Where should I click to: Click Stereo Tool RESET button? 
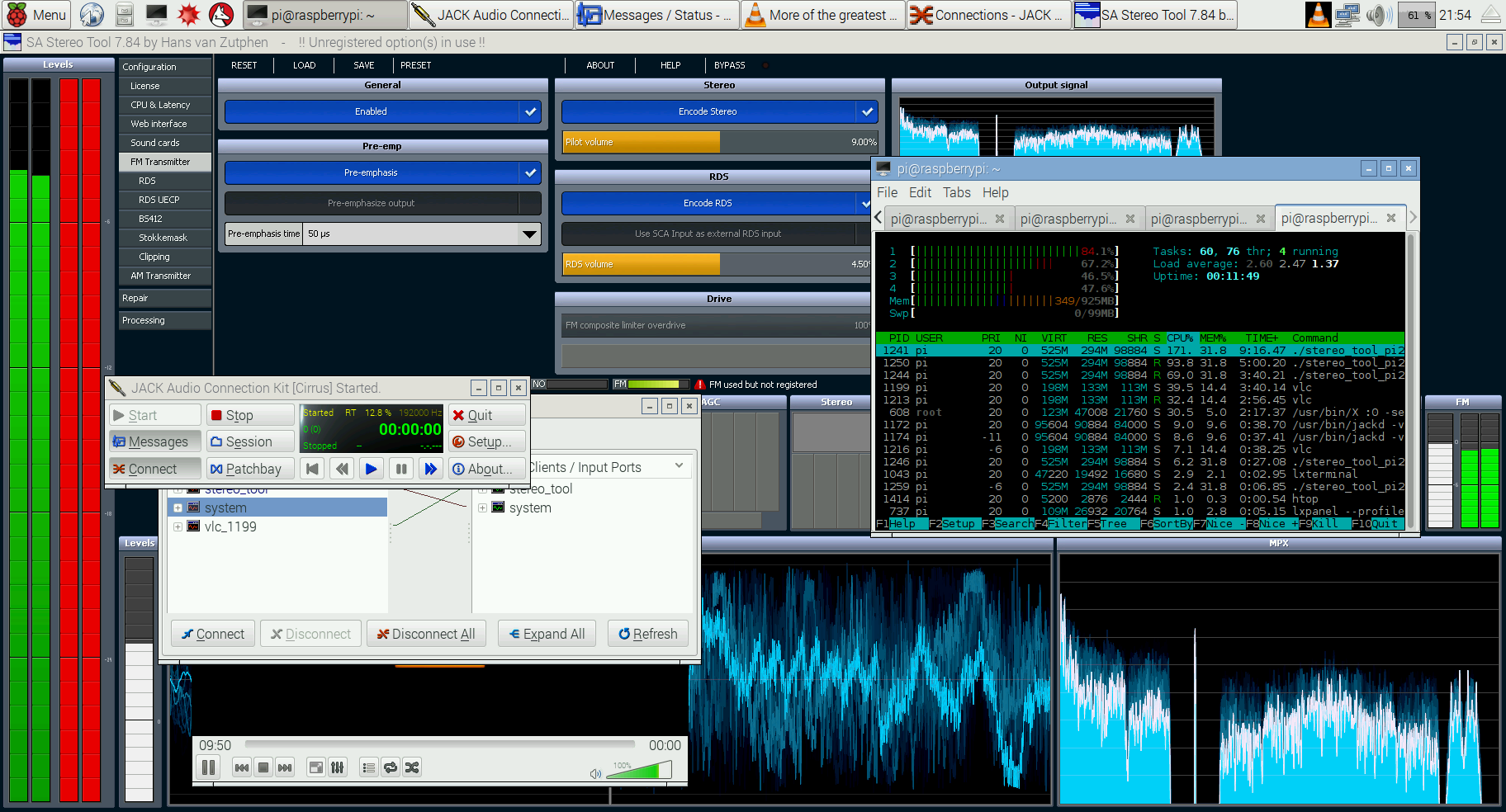click(244, 65)
